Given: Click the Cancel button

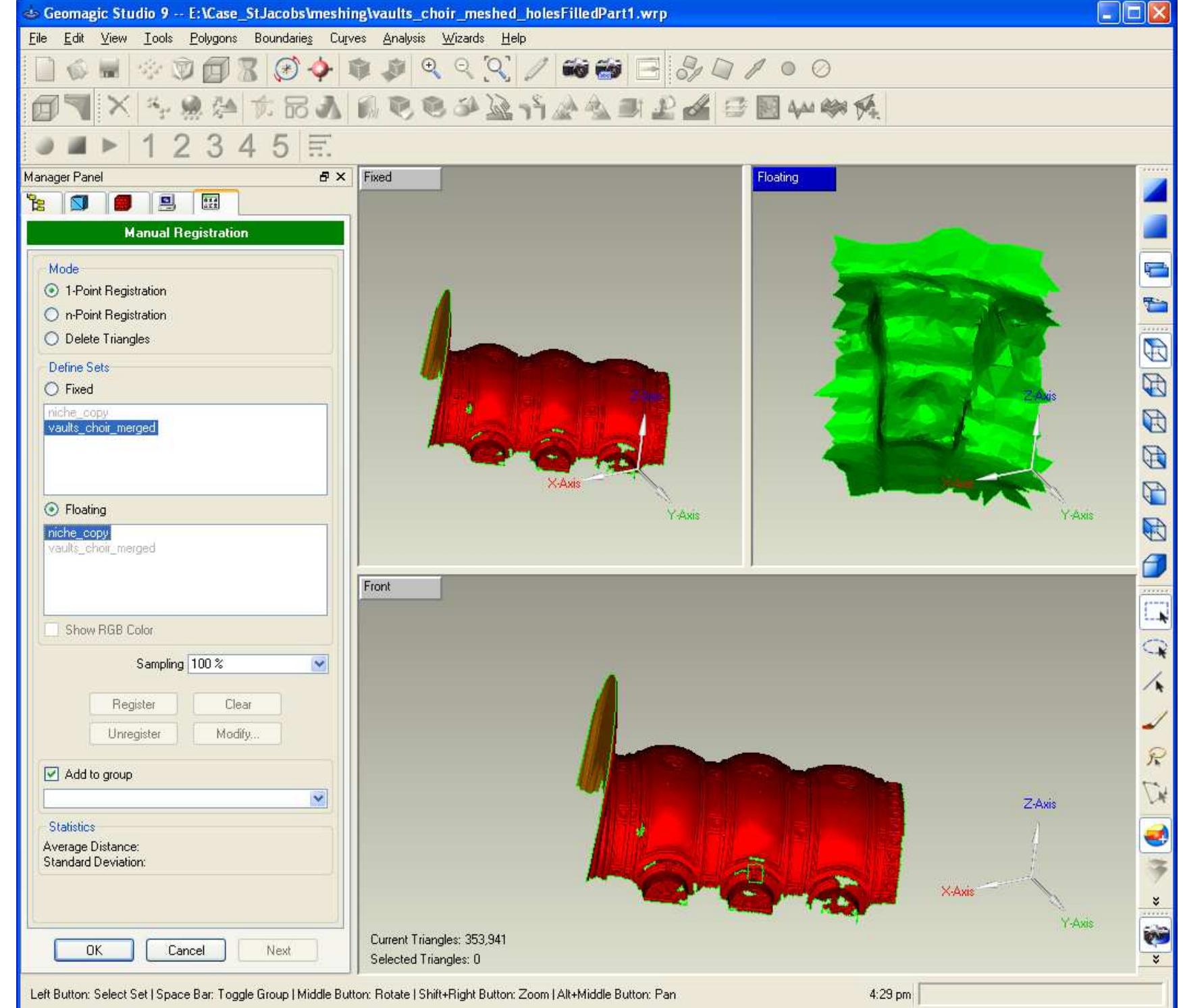Looking at the screenshot, I should point(186,951).
